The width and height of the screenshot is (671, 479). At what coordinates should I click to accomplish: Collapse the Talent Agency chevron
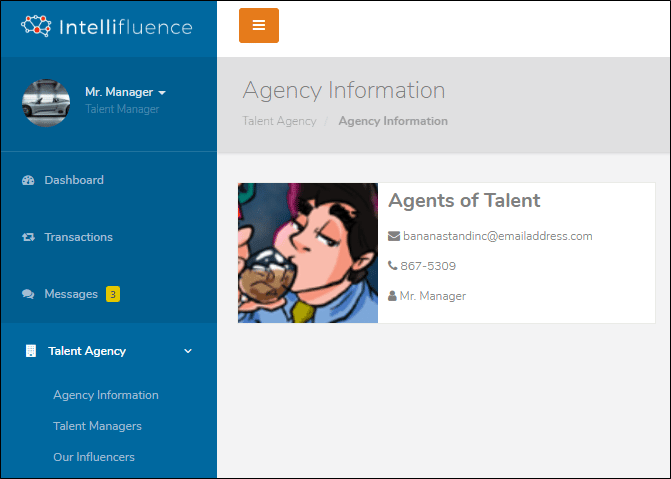(x=188, y=351)
